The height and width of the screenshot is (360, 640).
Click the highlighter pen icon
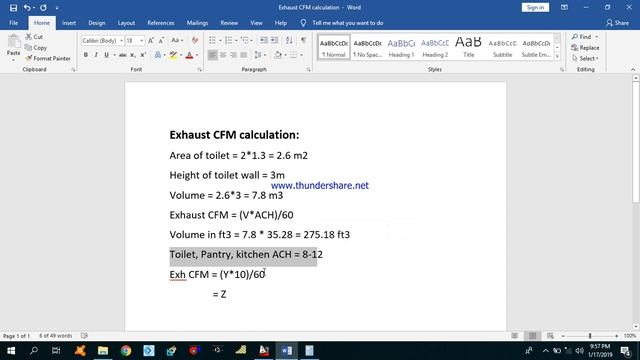(173, 55)
